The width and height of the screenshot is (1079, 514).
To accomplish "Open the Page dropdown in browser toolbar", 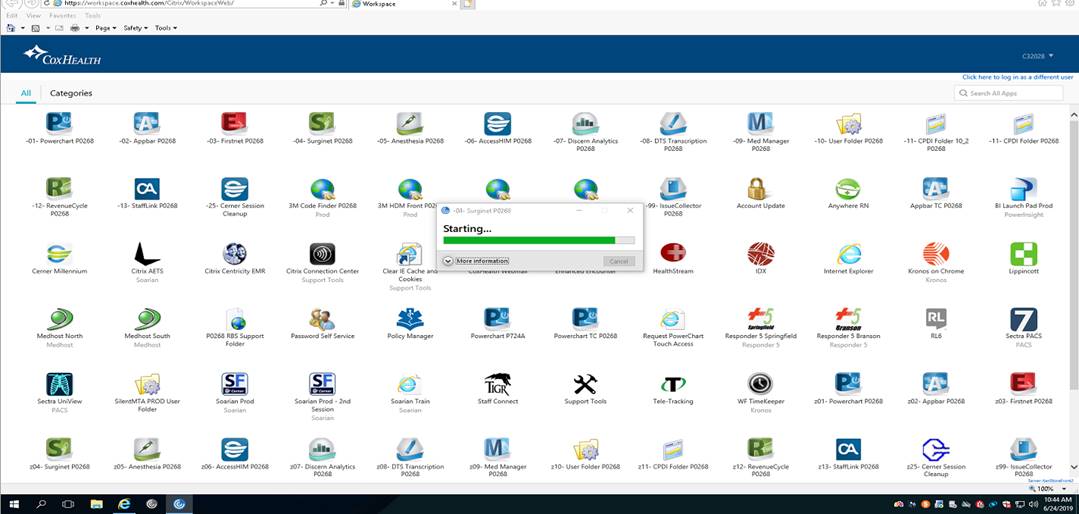I will click(106, 28).
